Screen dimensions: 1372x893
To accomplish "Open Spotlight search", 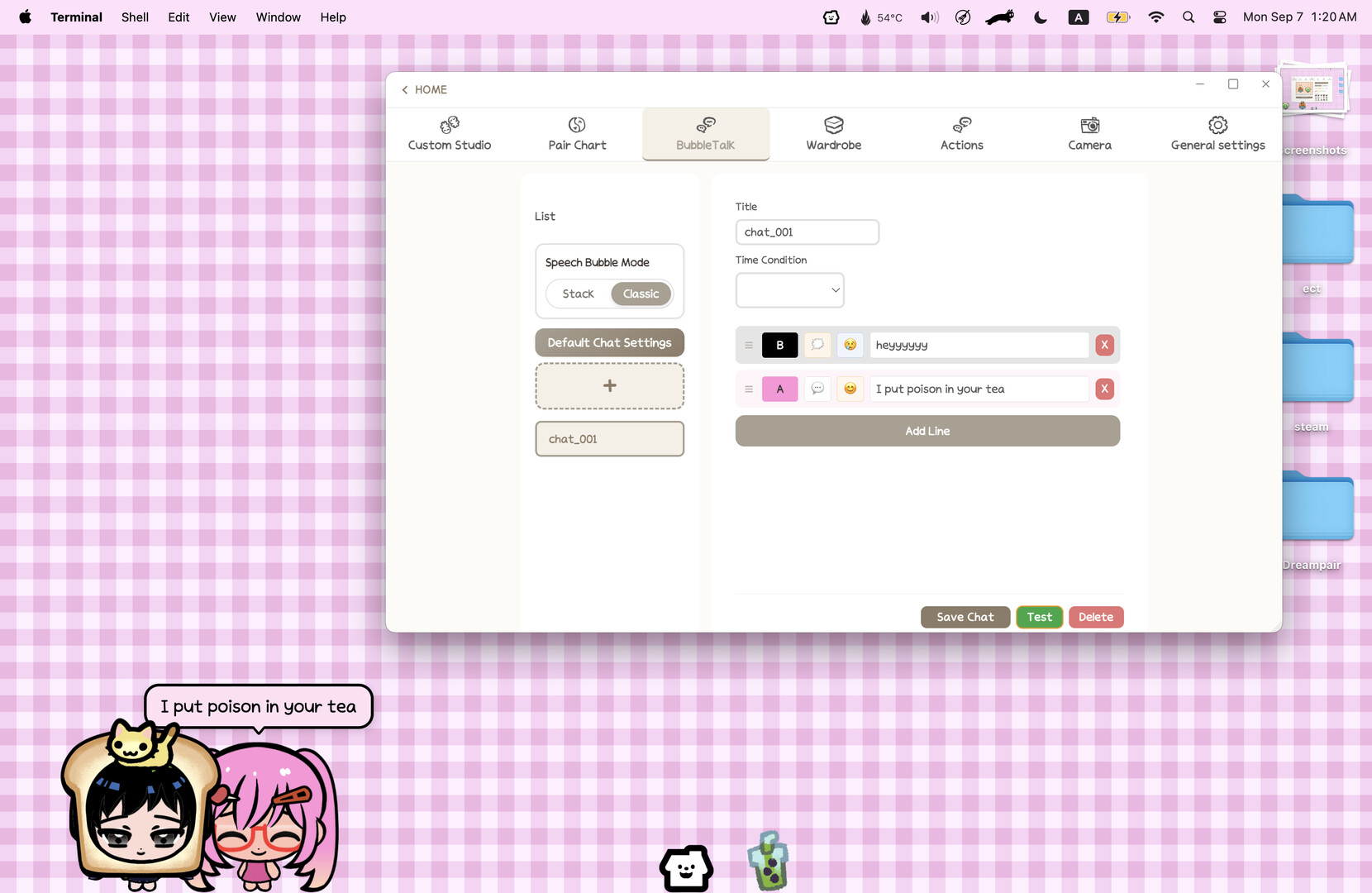I will coord(1189,17).
